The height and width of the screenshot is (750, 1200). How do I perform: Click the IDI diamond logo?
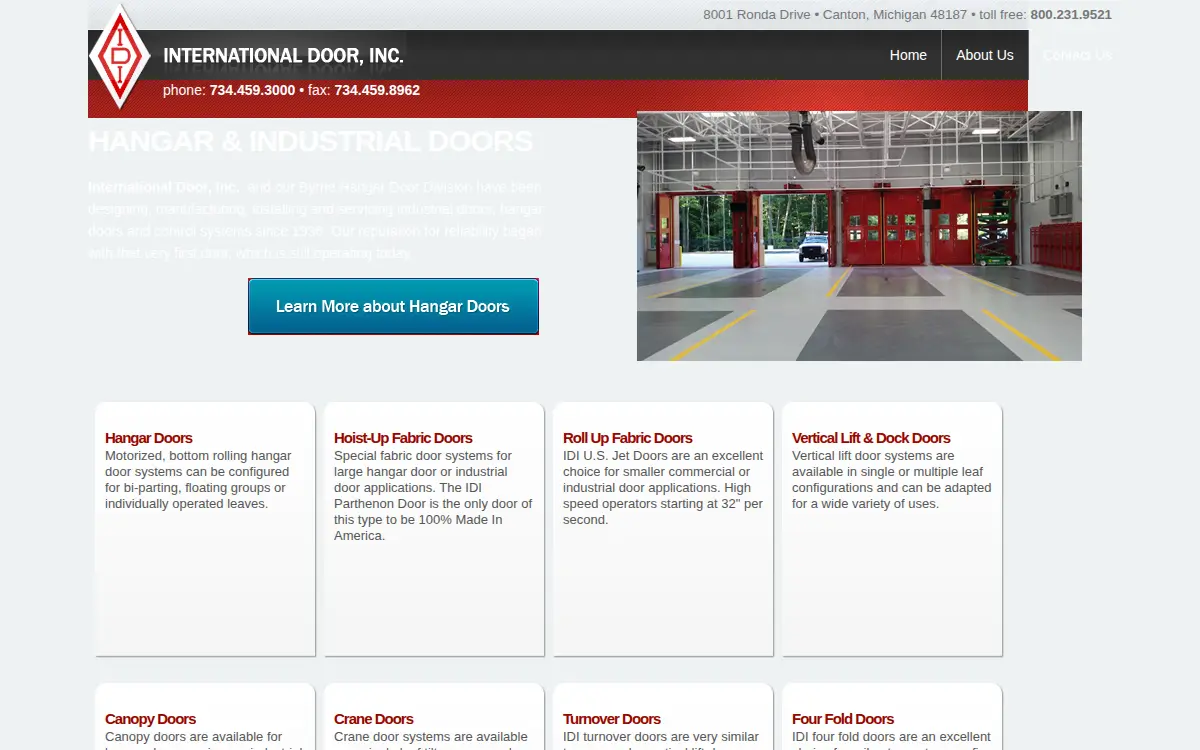120,56
